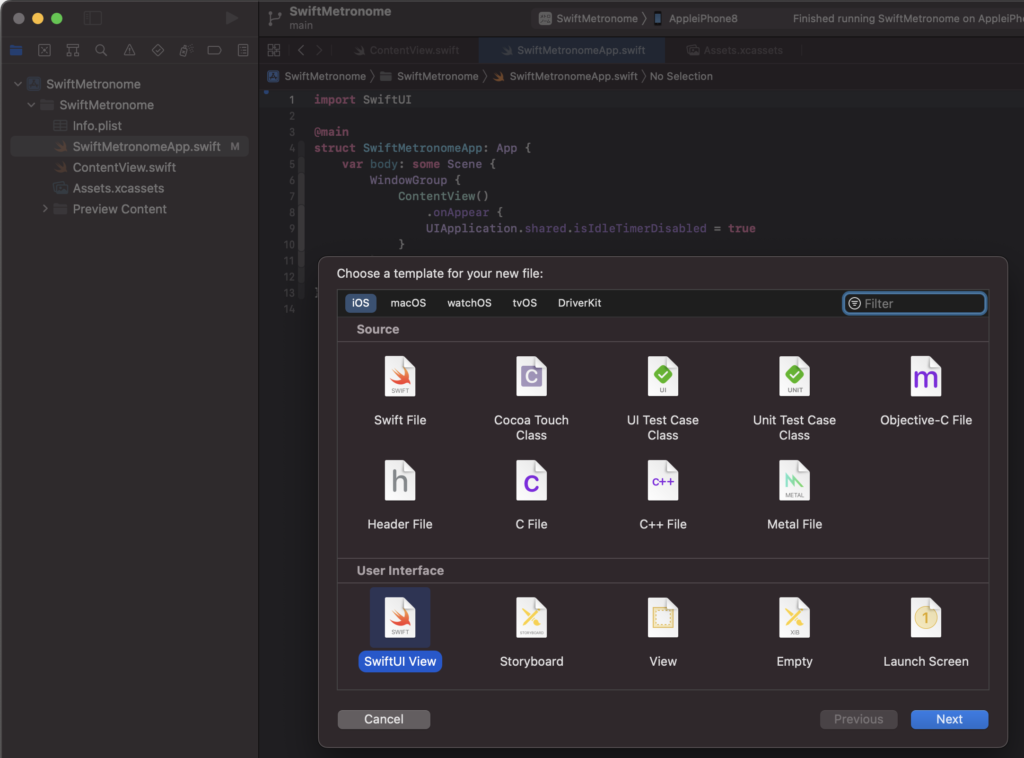Open the SwiftMetronome folder breadcrumb segment
This screenshot has width=1024, height=758.
click(430, 76)
